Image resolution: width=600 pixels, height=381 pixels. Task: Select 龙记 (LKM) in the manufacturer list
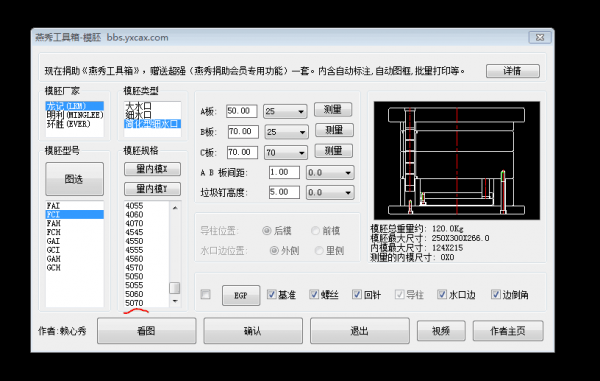coord(74,106)
